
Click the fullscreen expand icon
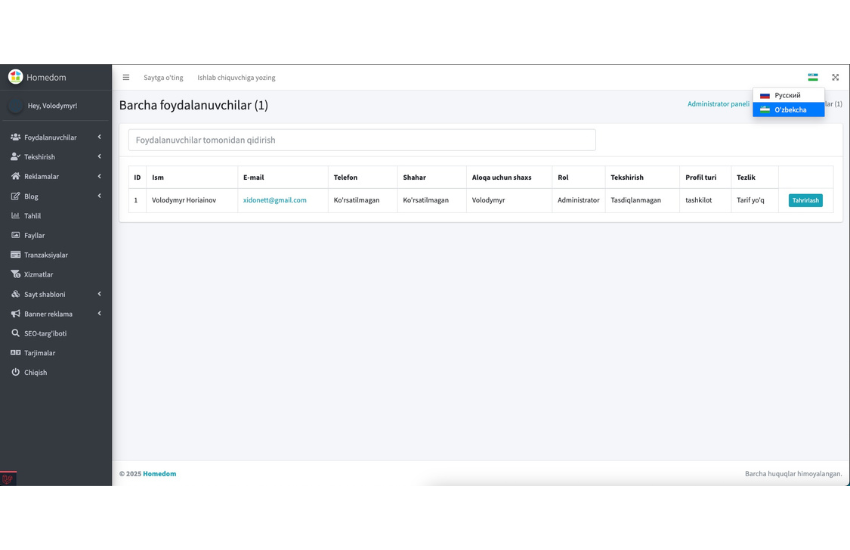click(x=835, y=77)
